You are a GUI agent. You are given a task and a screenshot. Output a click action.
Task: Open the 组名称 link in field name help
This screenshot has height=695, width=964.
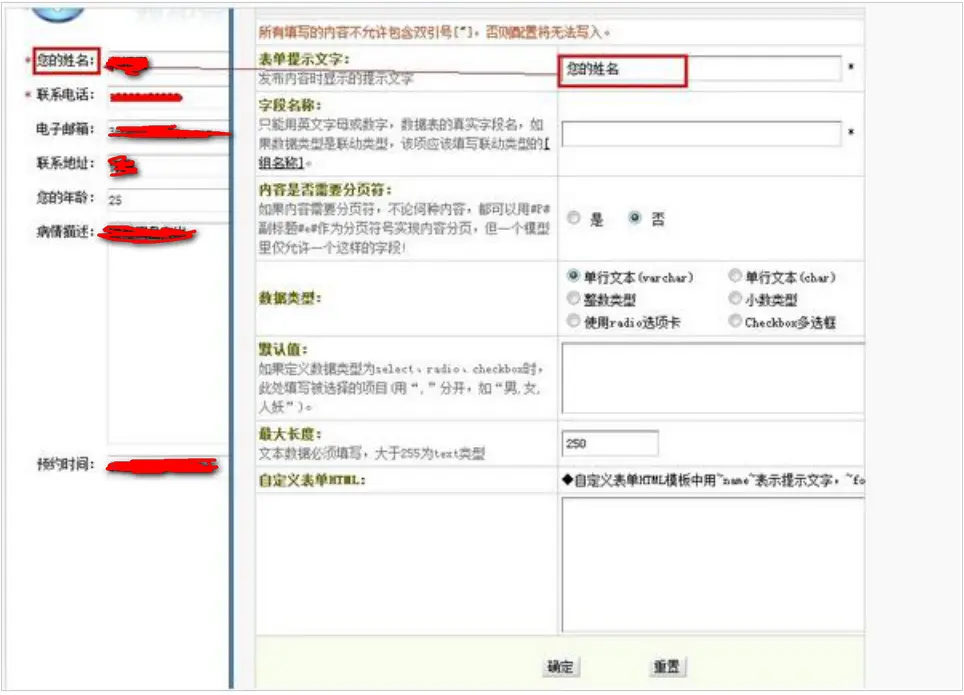282,162
